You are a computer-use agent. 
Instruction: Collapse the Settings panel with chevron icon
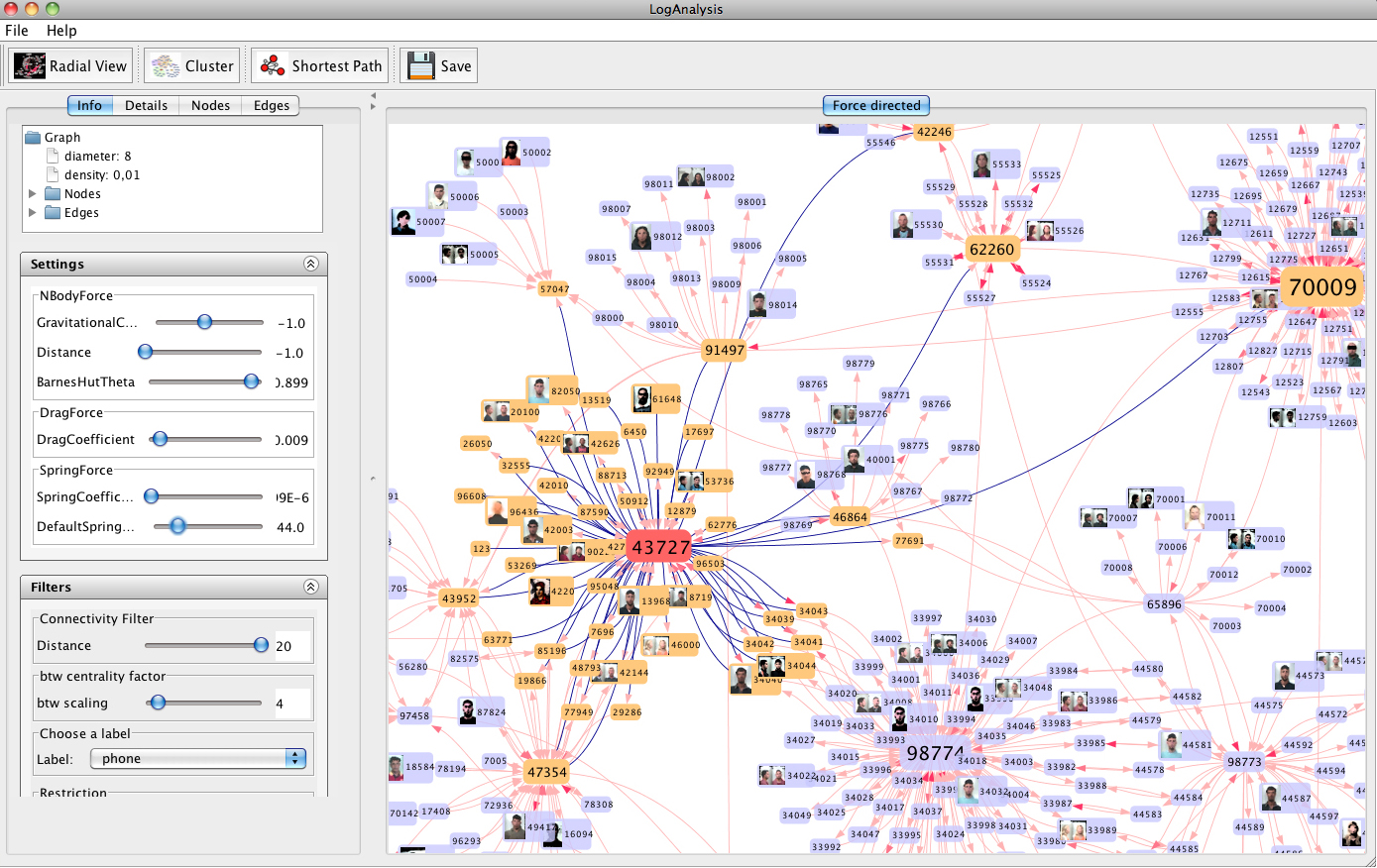(310, 264)
